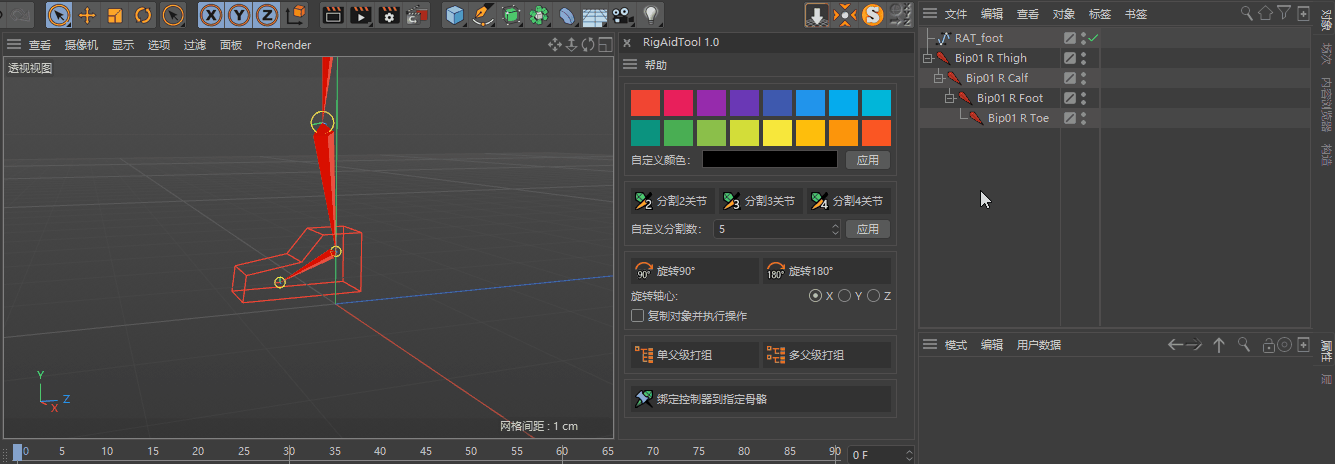Click the search magnifier in Object Manager
This screenshot has height=464, width=1335.
tap(1247, 13)
